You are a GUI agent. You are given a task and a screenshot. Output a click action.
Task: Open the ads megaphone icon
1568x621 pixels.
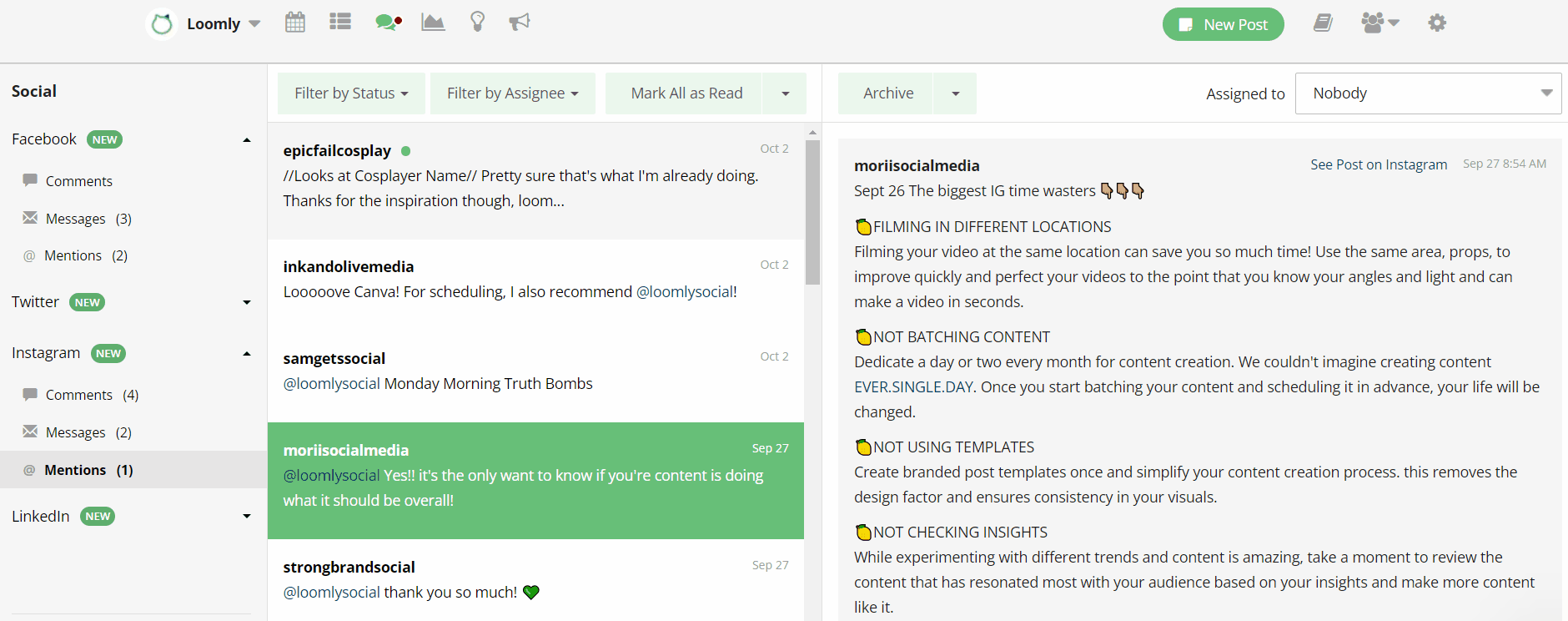click(x=520, y=22)
